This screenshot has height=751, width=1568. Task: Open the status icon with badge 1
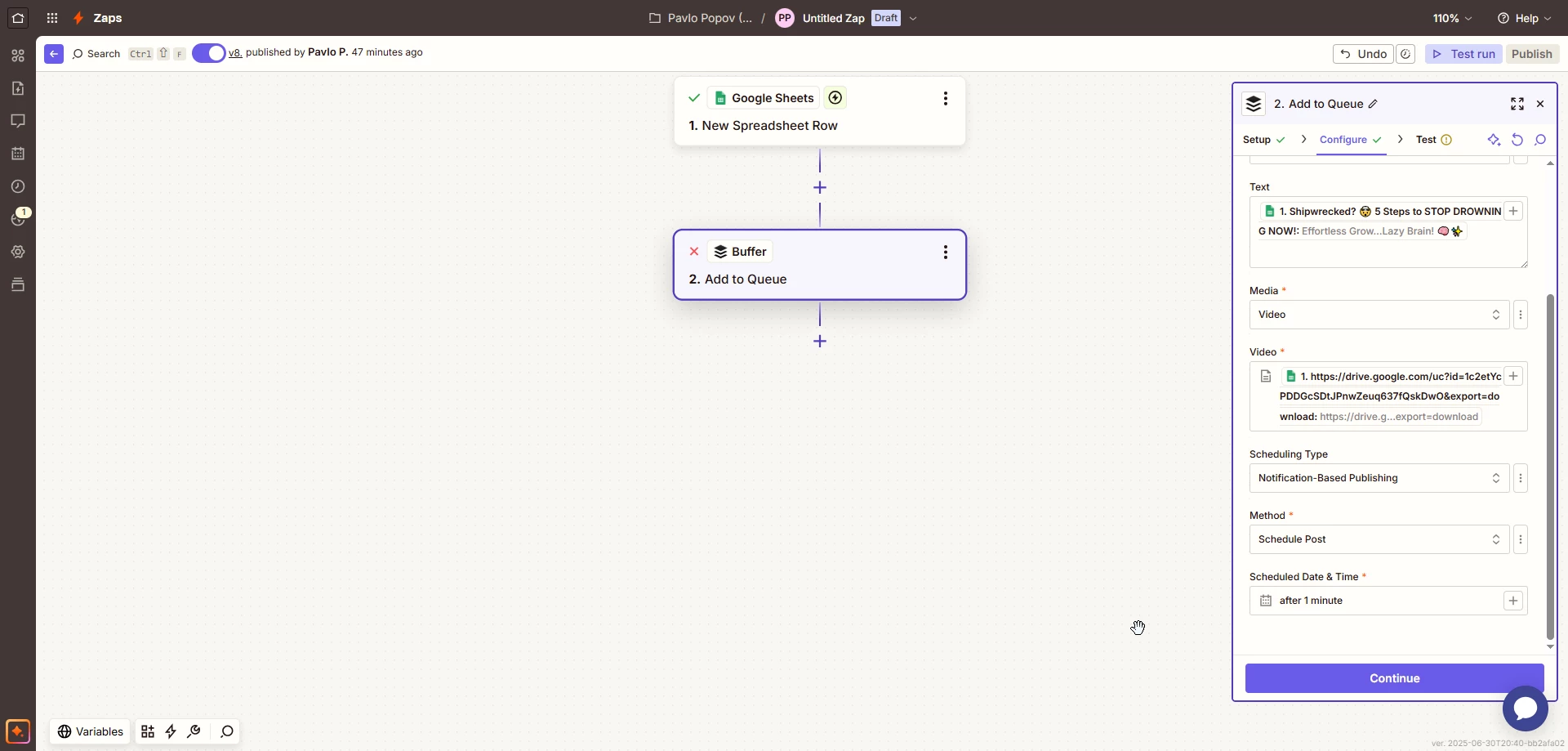click(x=18, y=218)
